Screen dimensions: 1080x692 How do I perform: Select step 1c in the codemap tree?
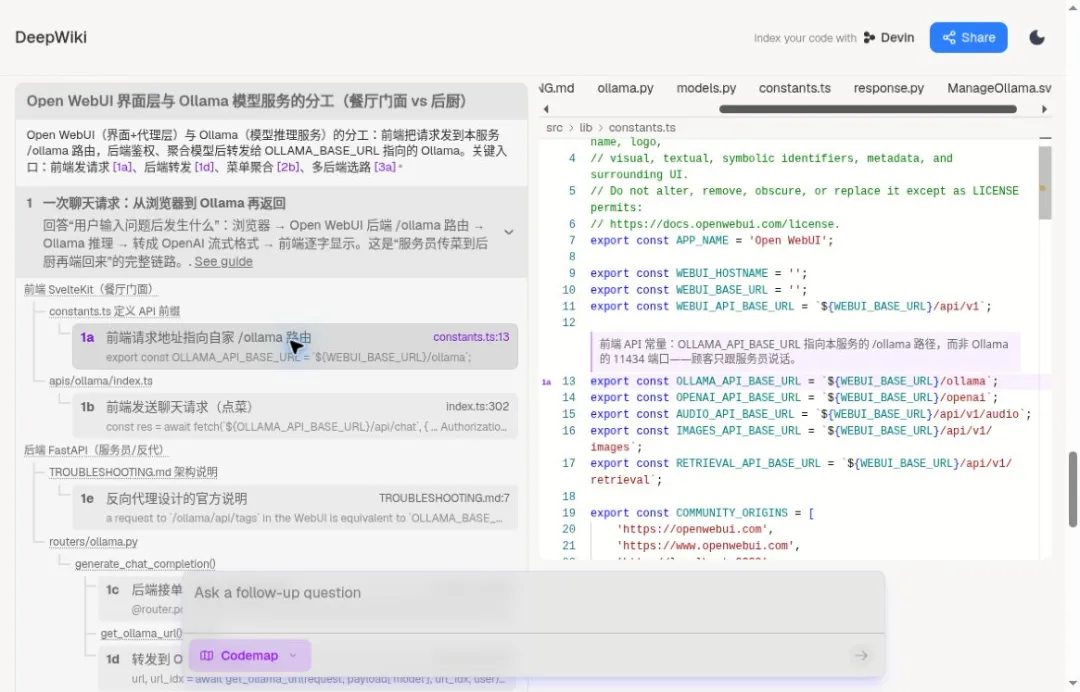point(143,598)
